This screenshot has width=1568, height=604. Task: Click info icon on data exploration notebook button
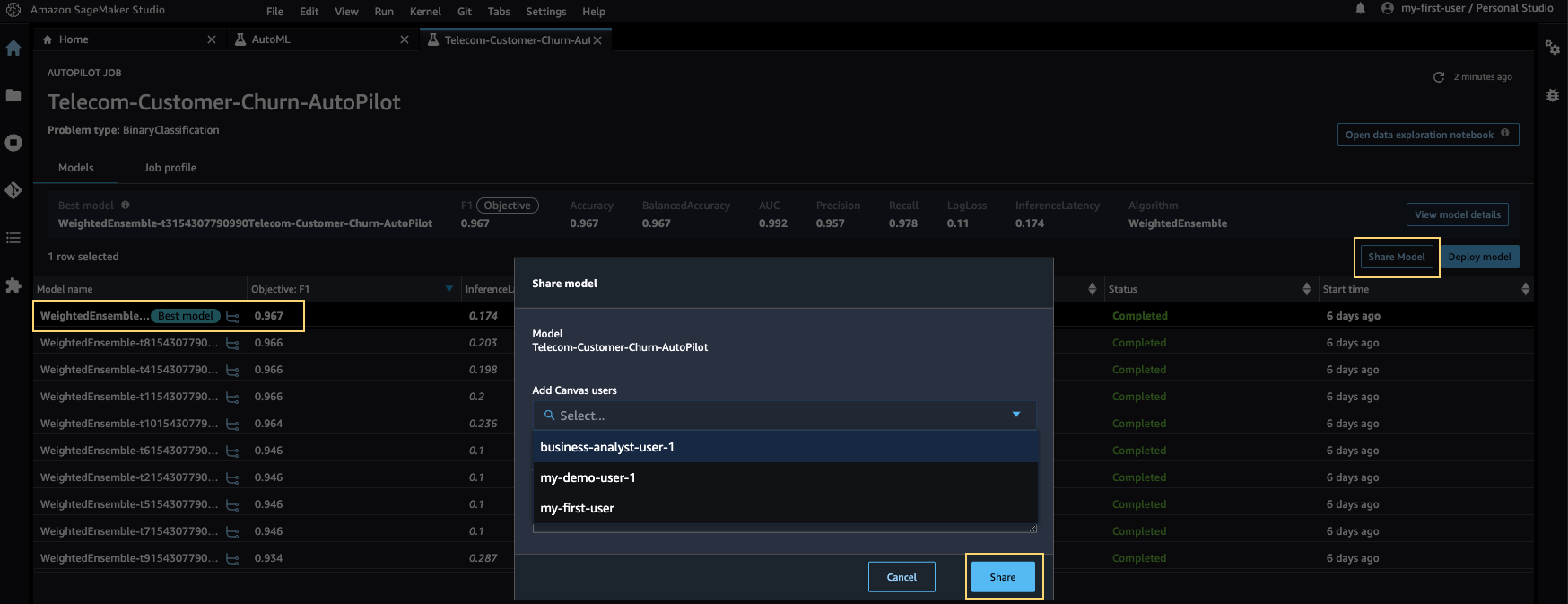(x=1505, y=134)
